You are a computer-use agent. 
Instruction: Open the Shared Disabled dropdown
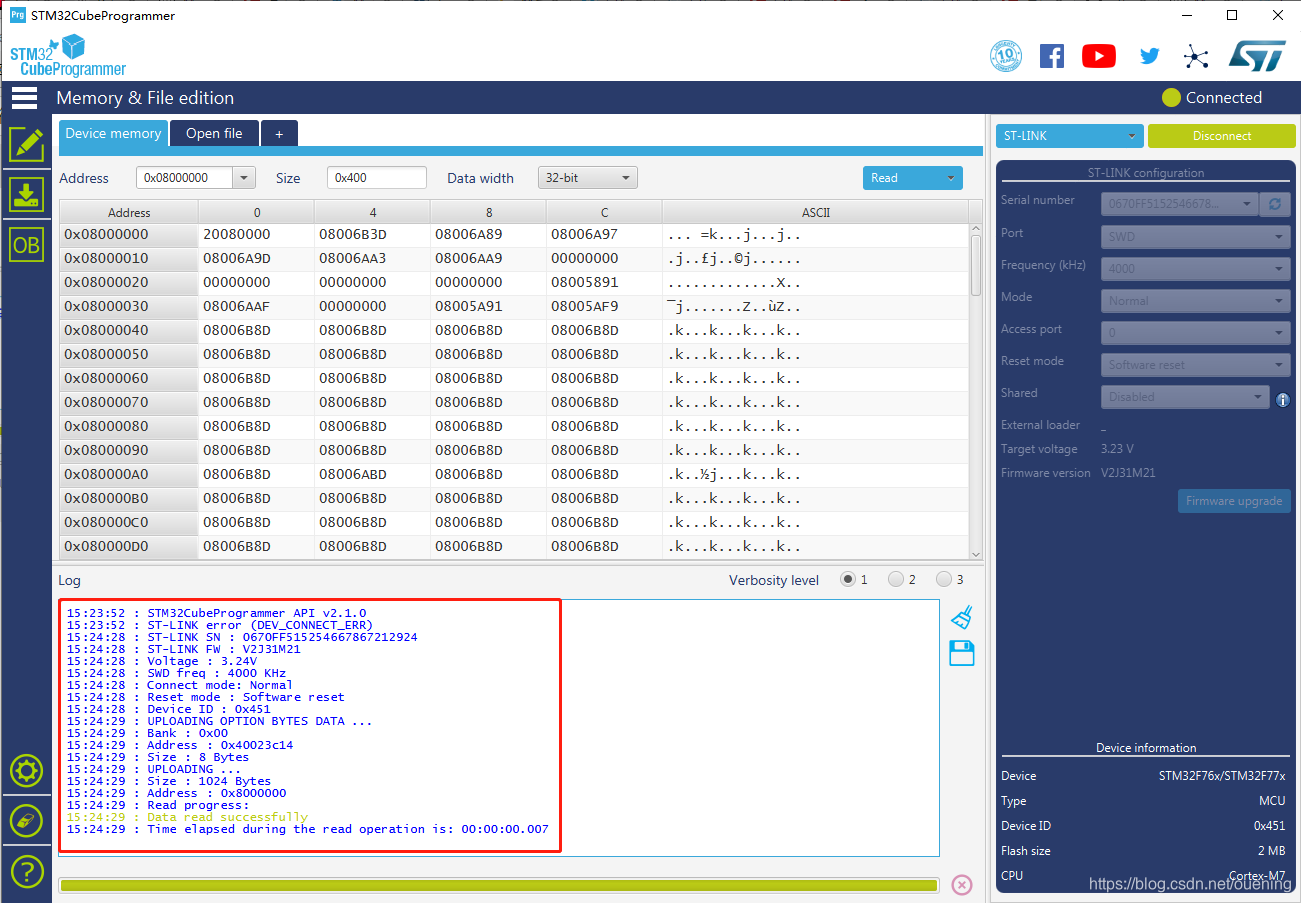pyautogui.click(x=1186, y=397)
